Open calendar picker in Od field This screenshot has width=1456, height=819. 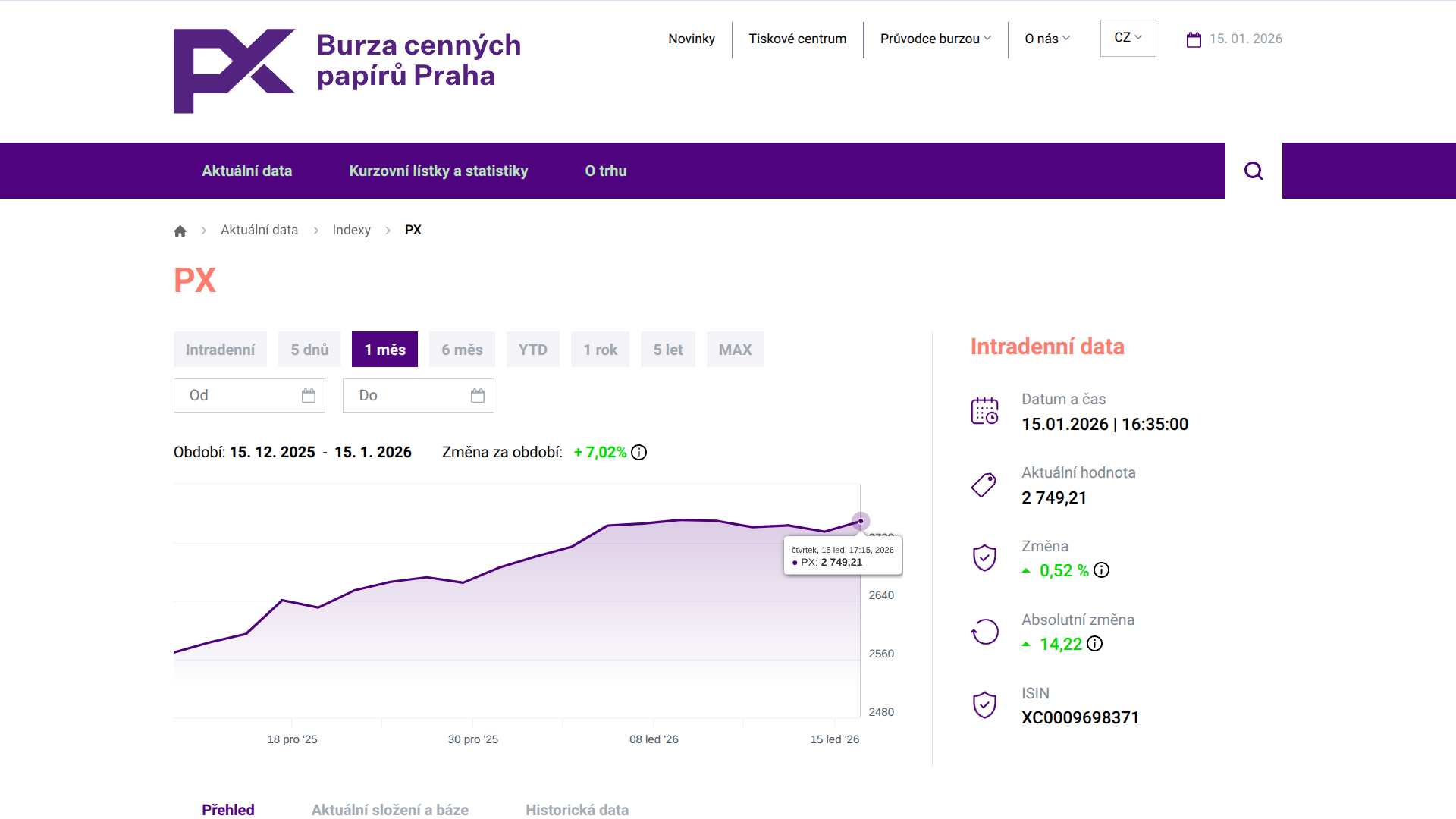(309, 395)
